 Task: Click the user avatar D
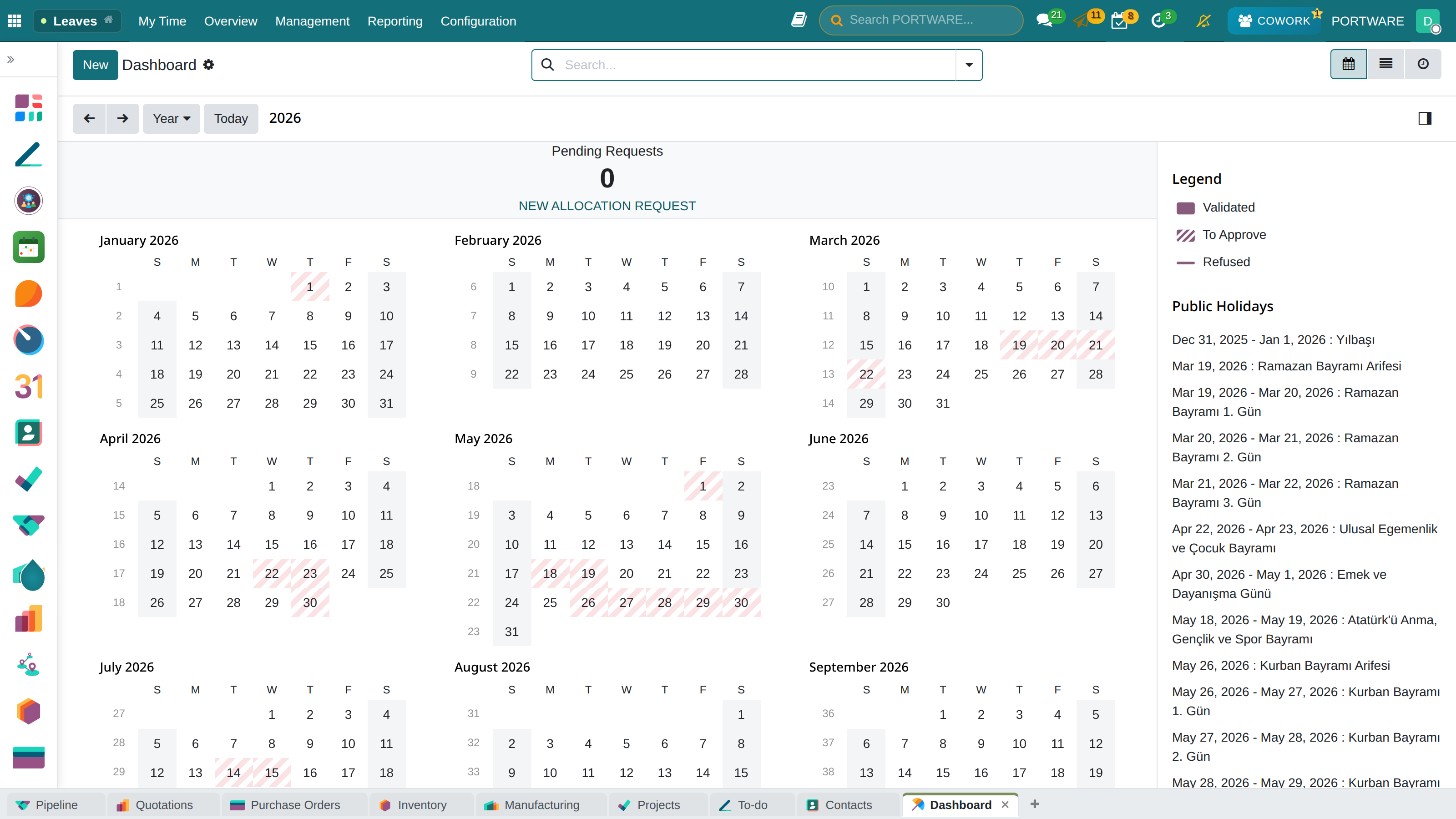pos(1428,21)
